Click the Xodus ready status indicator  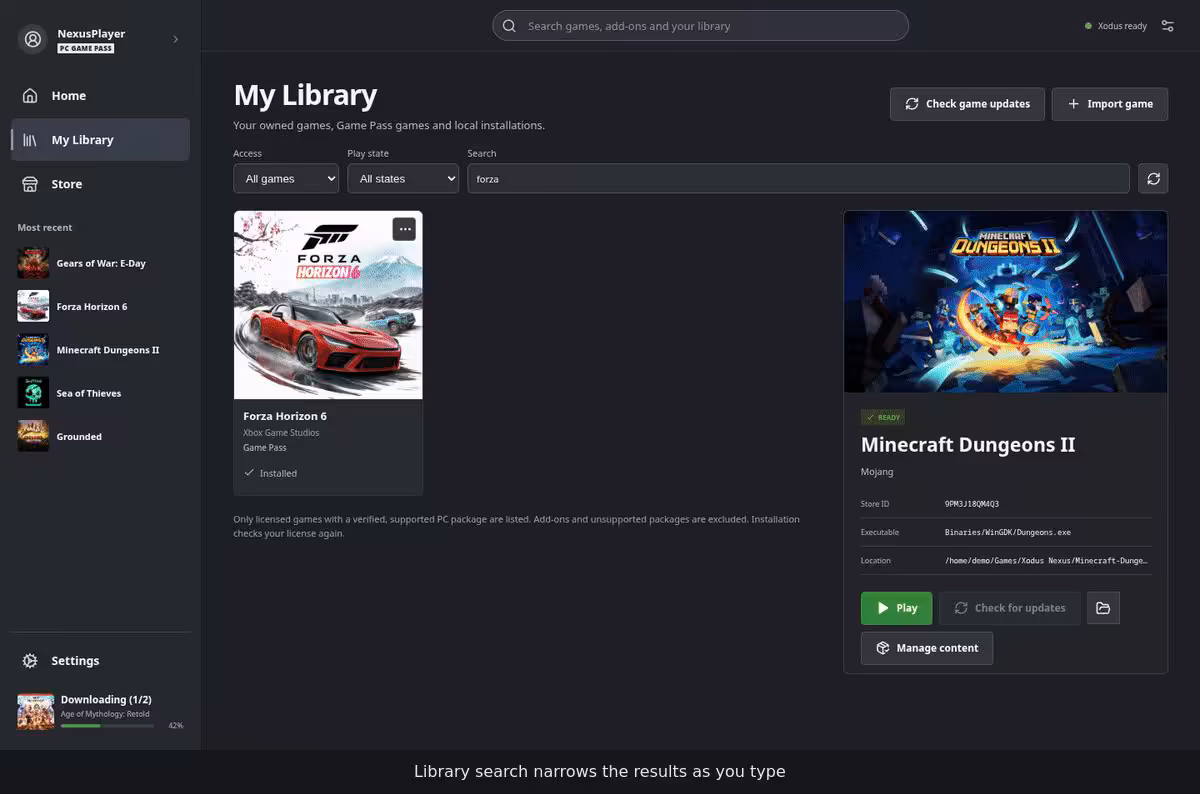[x=1115, y=26]
